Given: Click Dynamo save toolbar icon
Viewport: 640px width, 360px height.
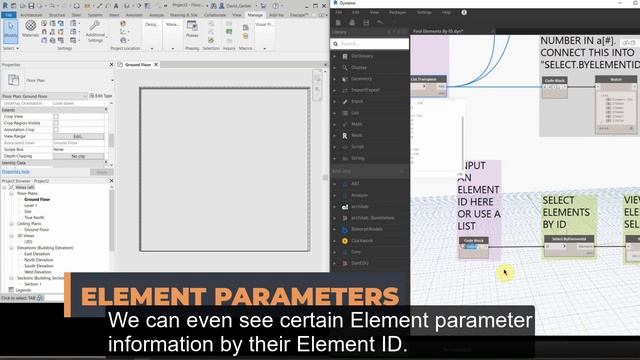Looking at the screenshot, I should pyautogui.click(x=366, y=22).
